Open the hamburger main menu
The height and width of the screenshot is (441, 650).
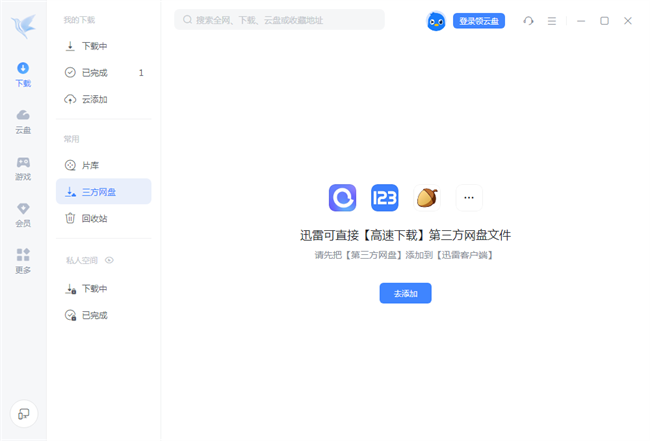[552, 20]
